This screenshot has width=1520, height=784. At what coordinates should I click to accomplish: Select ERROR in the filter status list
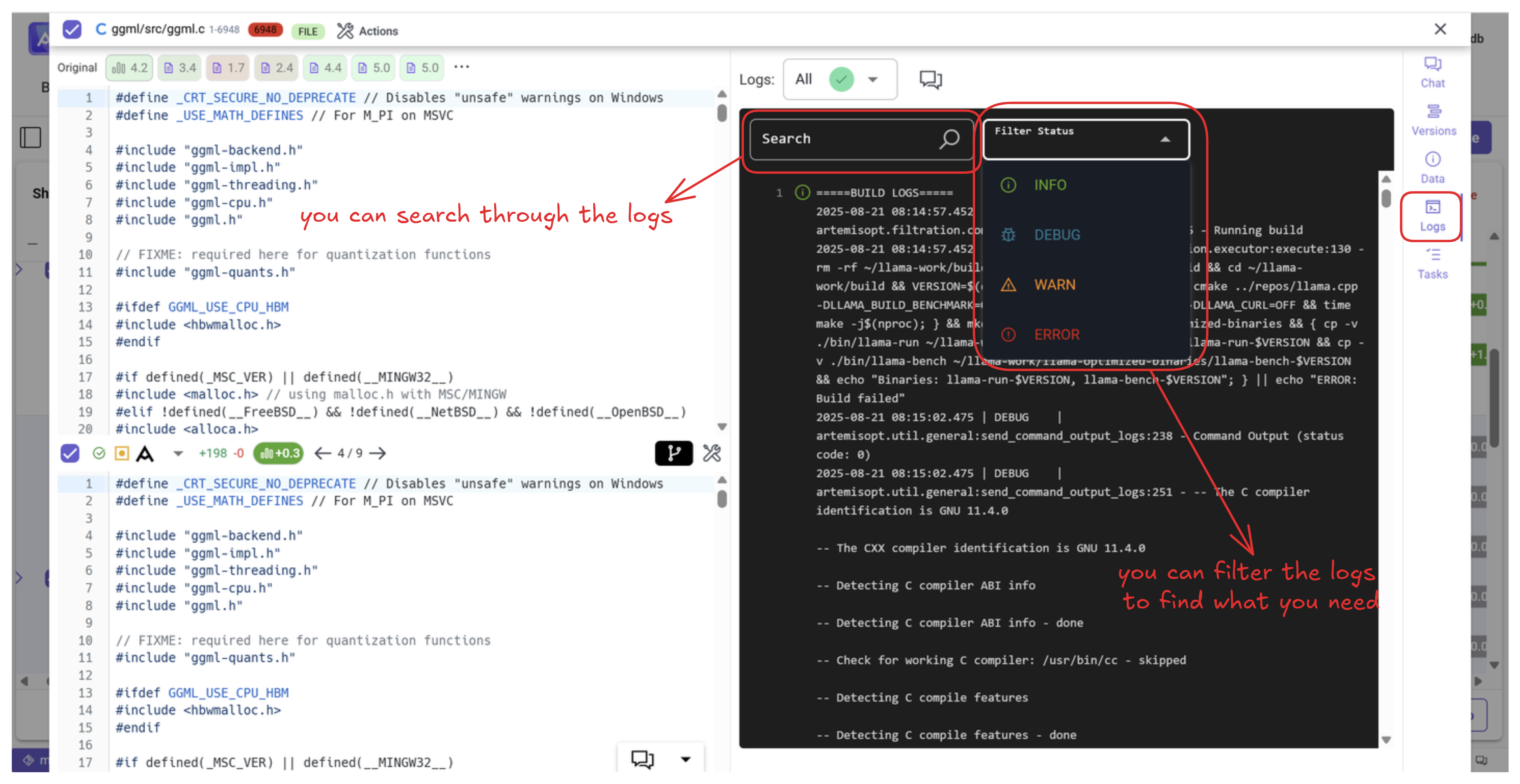pos(1056,334)
